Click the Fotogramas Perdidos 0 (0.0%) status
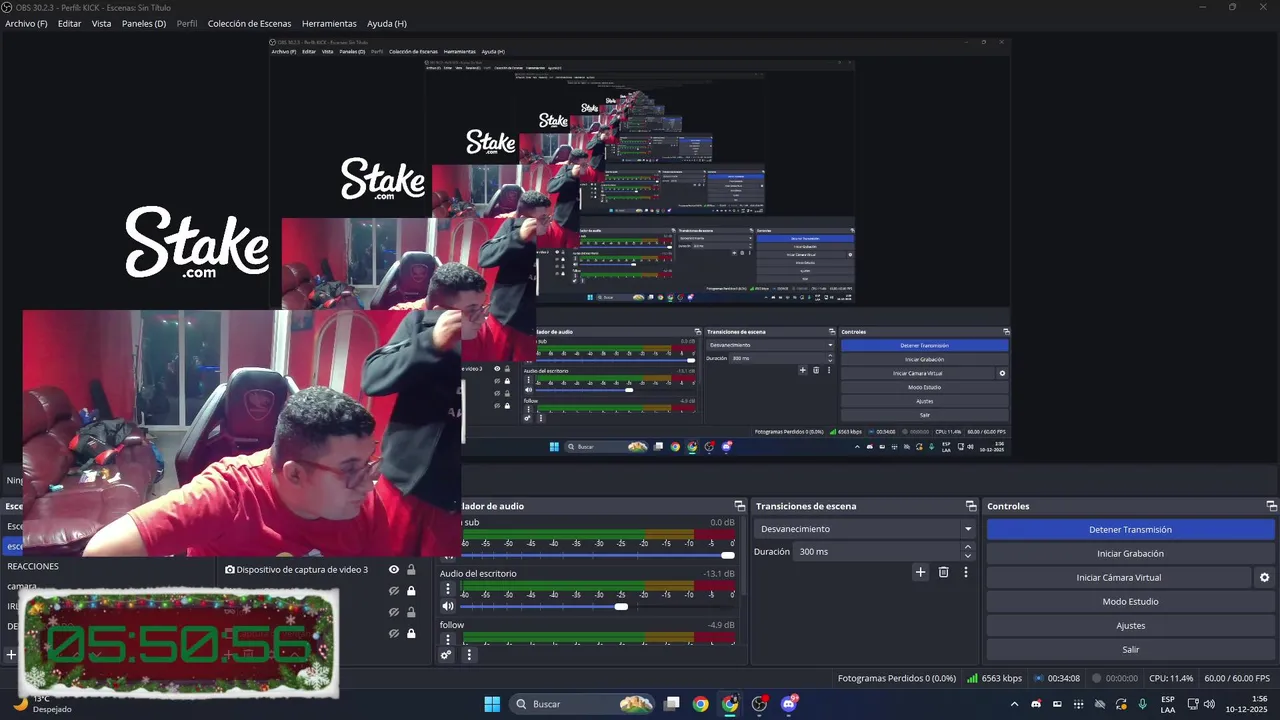This screenshot has width=1280, height=720. pos(897,678)
